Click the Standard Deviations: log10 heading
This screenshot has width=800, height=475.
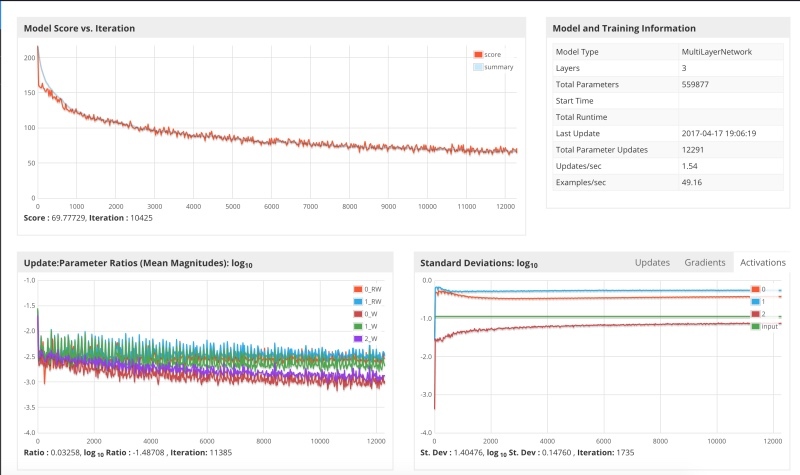coord(479,263)
